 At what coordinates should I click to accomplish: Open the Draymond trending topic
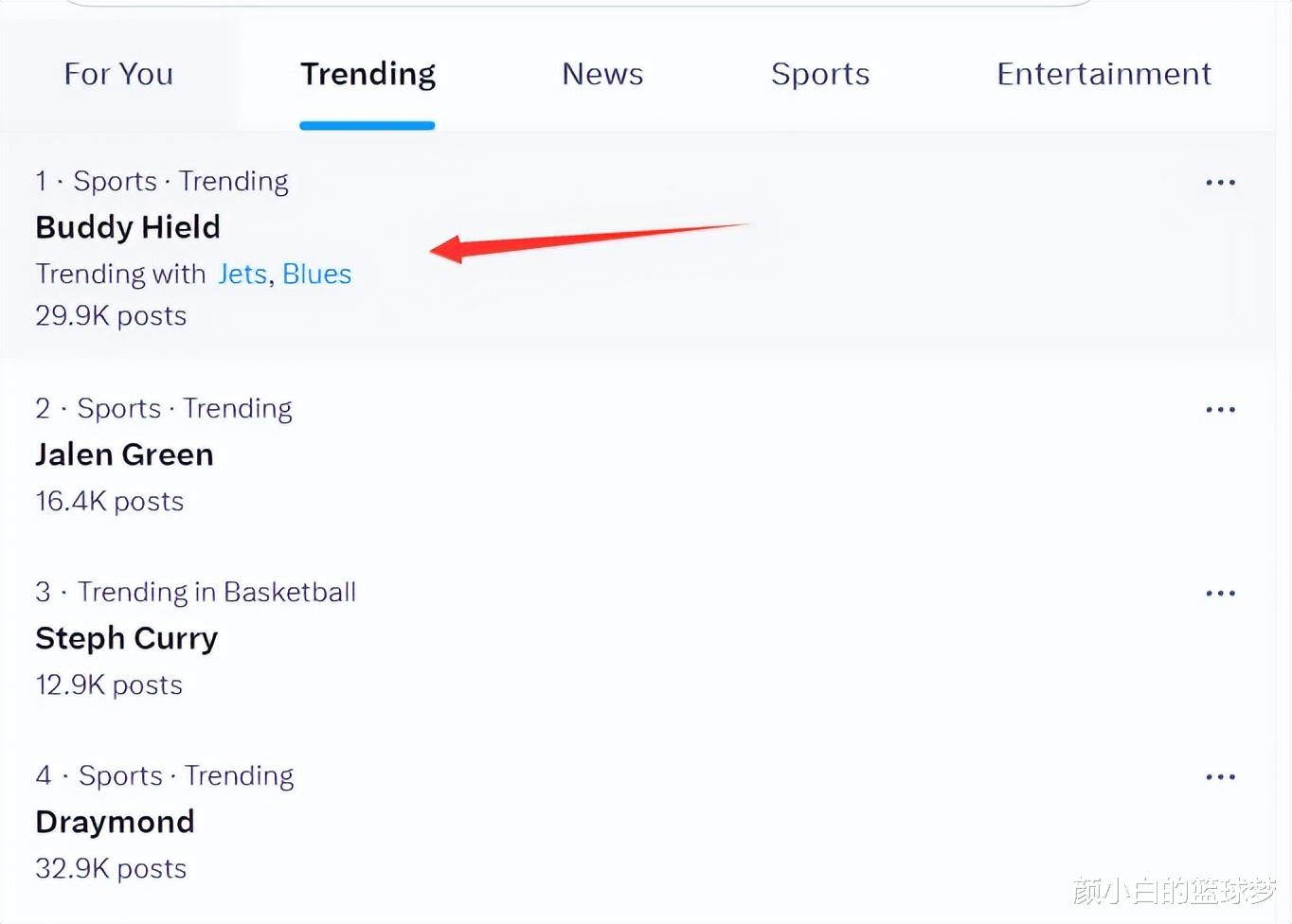click(x=115, y=822)
